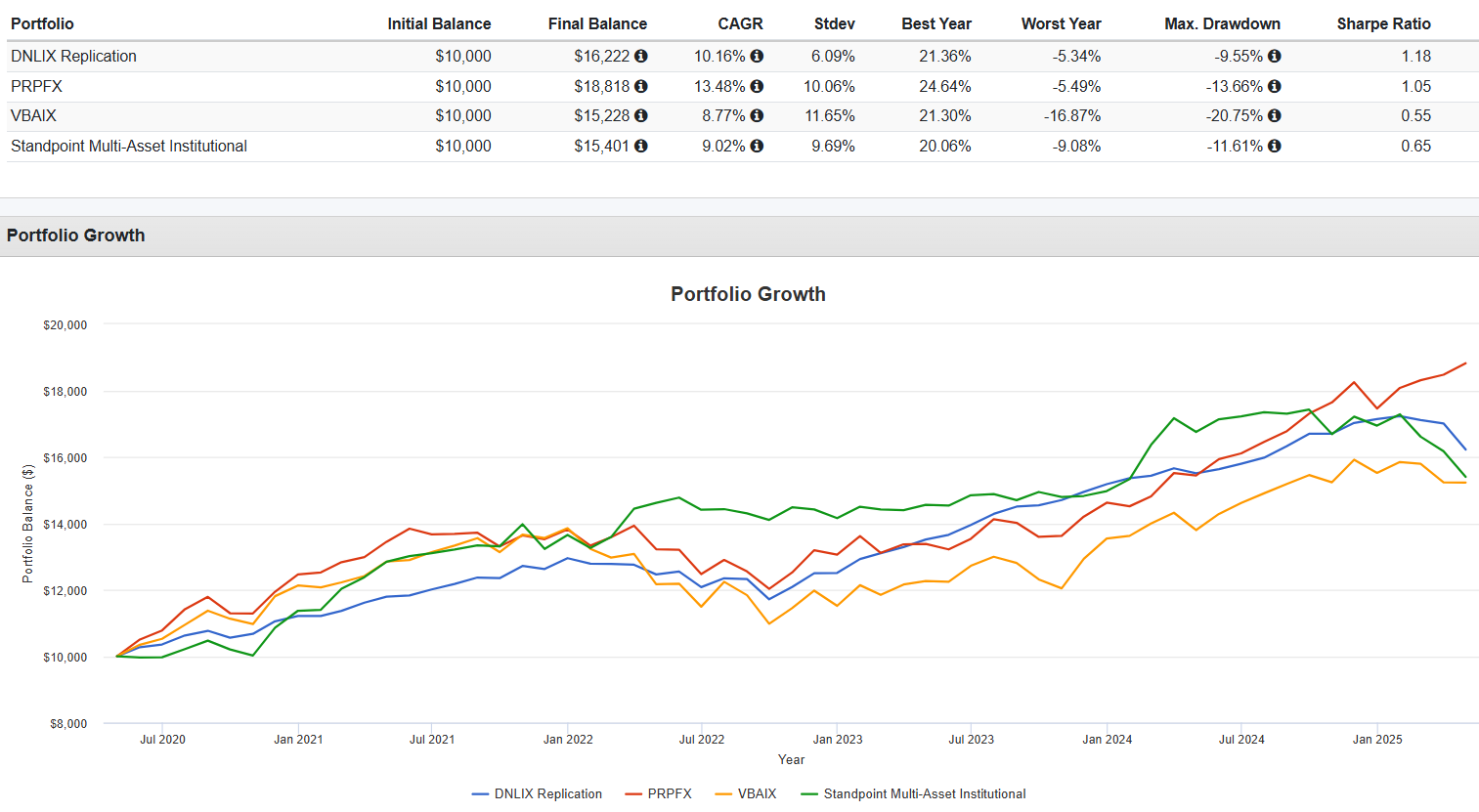The width and height of the screenshot is (1479, 812).
Task: Click info icon beside $15,228 final balance
Action: click(641, 115)
